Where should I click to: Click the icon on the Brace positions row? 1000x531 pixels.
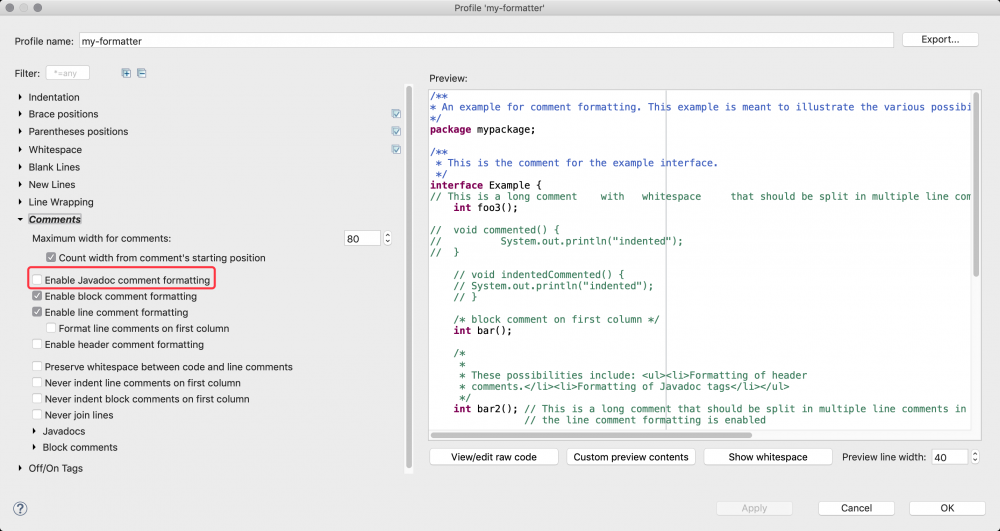click(x=397, y=114)
